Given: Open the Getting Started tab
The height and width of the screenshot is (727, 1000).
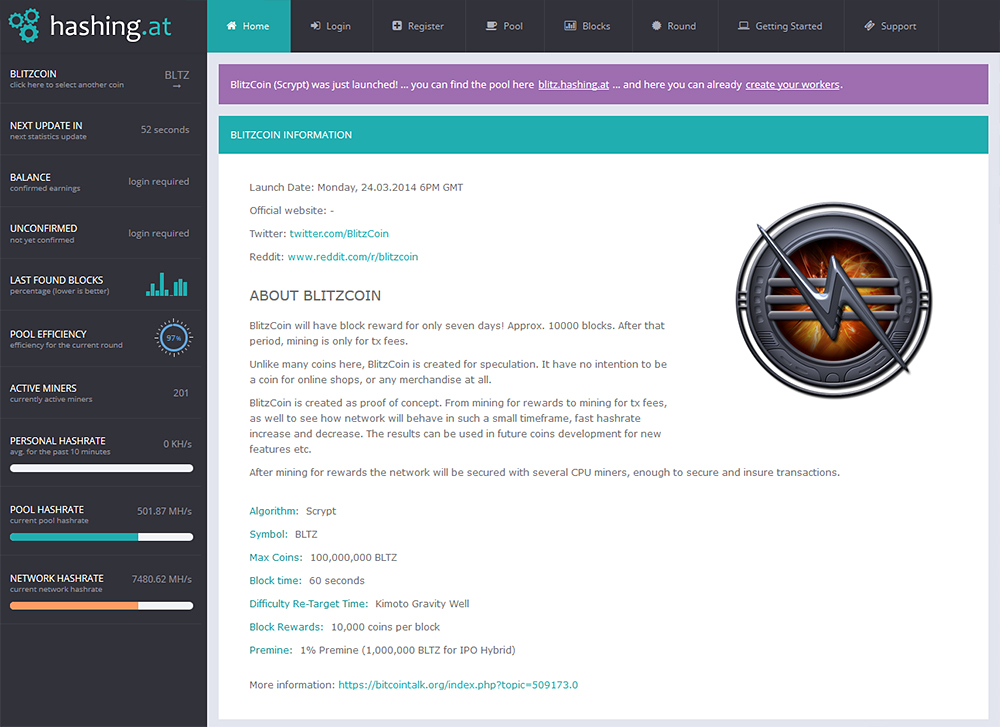Looking at the screenshot, I should point(781,26).
